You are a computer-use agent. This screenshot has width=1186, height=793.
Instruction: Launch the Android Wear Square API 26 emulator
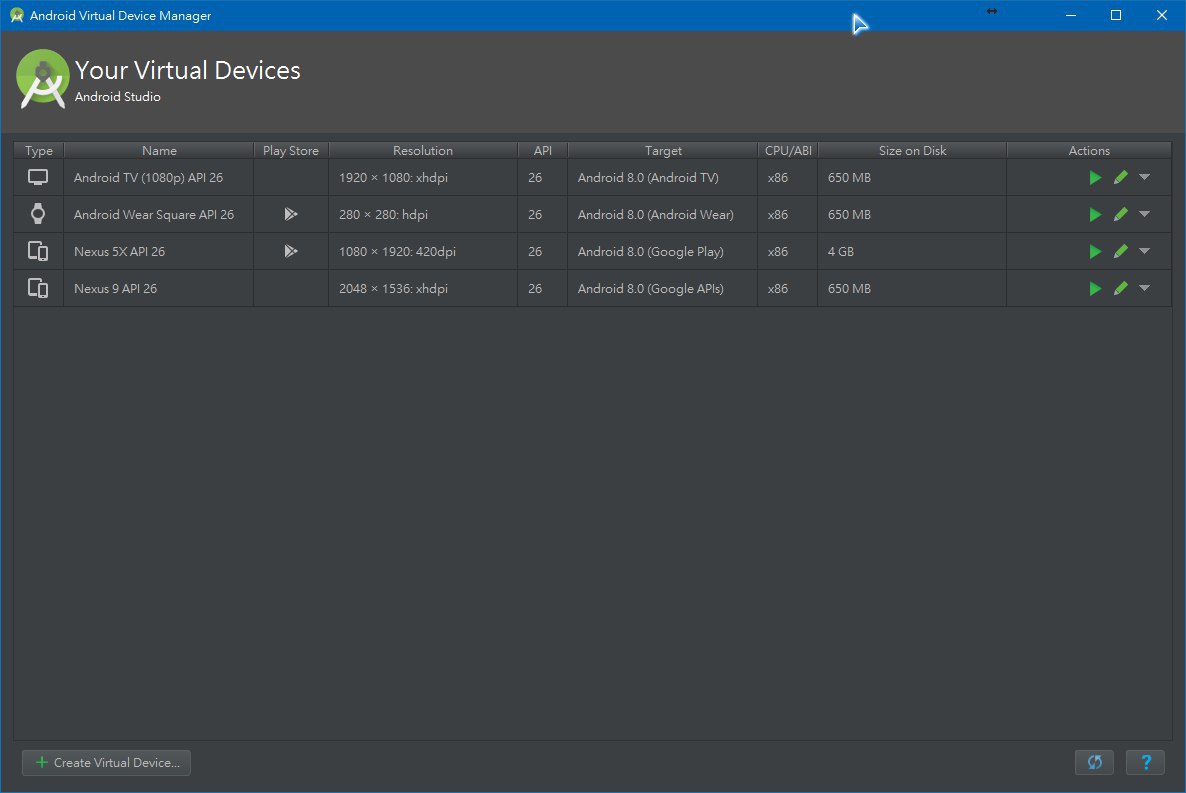(1095, 215)
